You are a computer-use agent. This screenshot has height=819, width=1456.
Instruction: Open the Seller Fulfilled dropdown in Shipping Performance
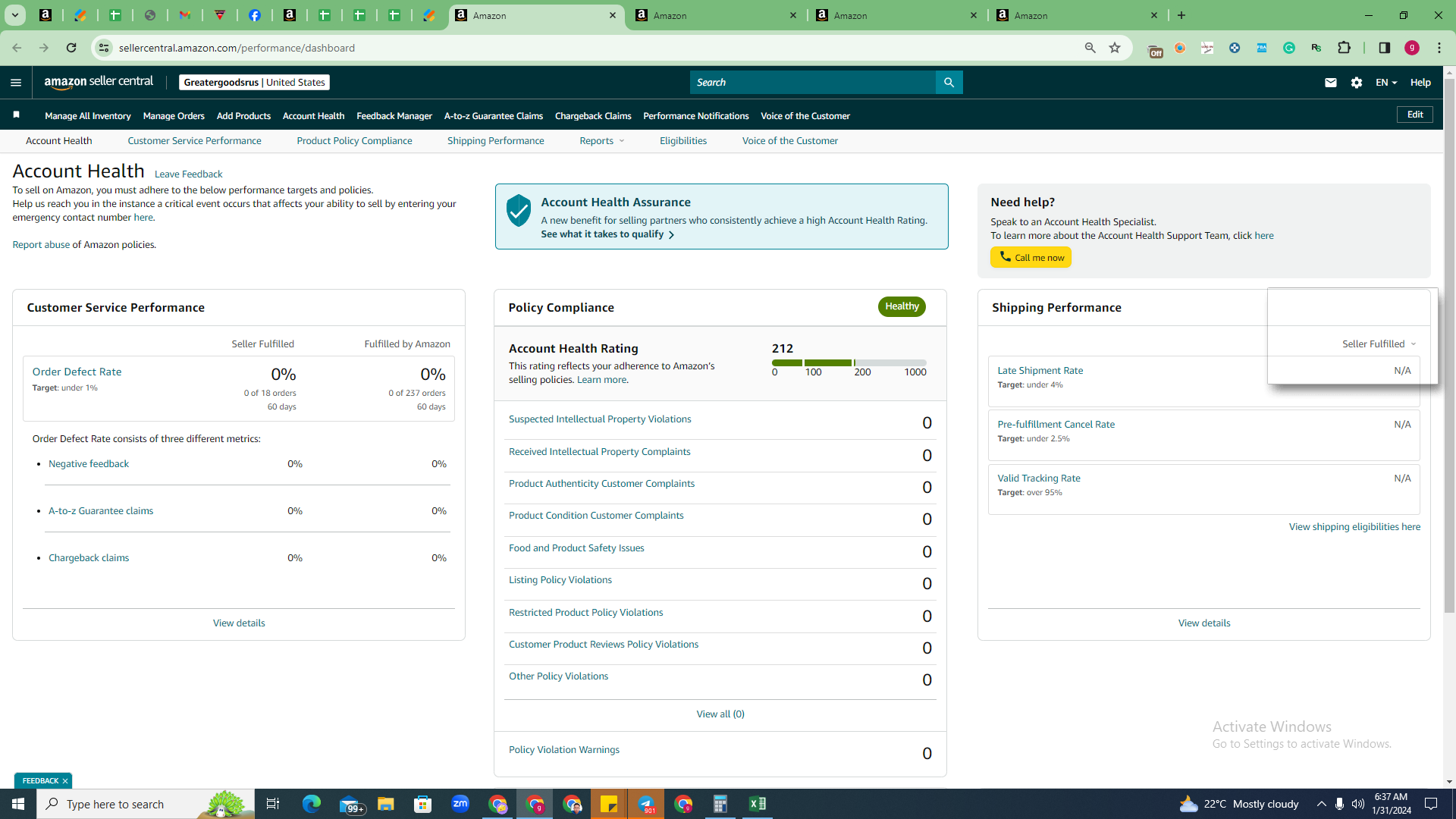[1379, 344]
